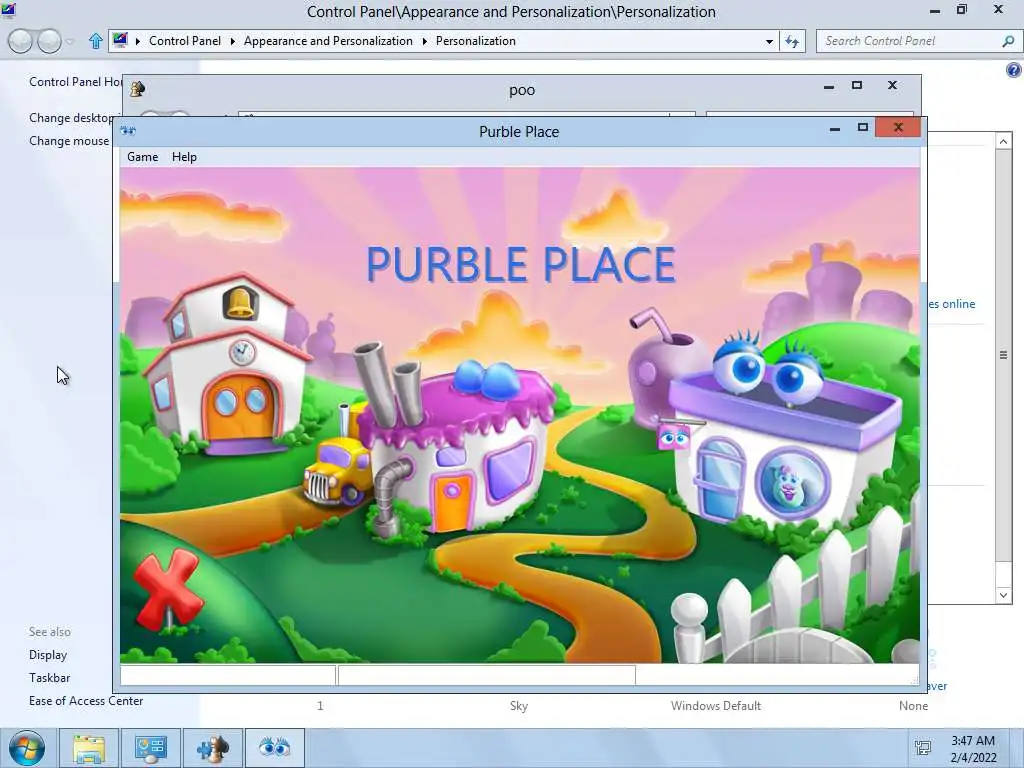
Task: Click Control Panel Home link
Action: point(75,82)
